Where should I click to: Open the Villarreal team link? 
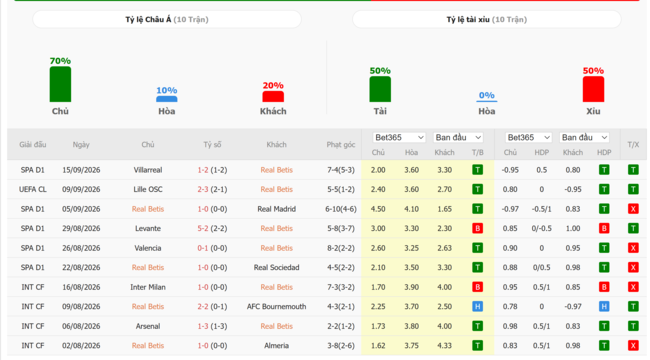148,170
